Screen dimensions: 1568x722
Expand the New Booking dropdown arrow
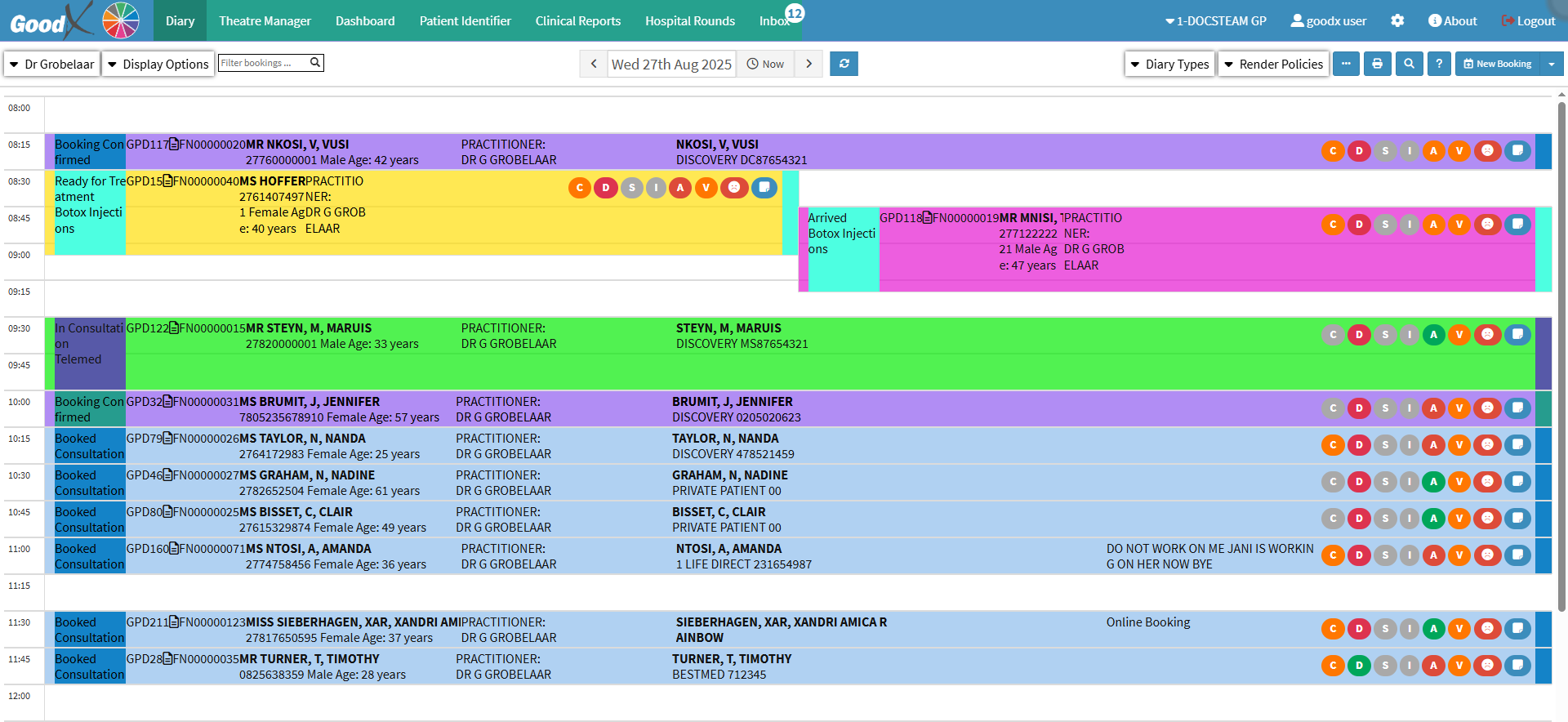1551,64
